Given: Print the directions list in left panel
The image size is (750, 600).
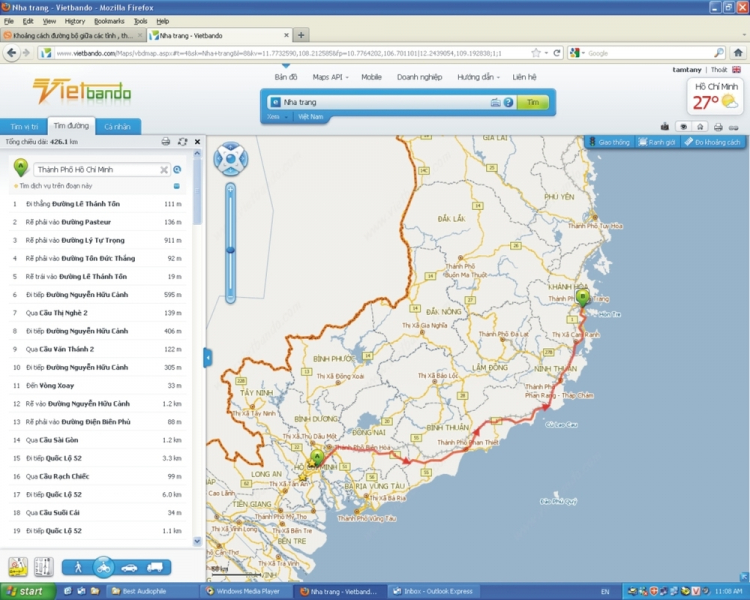Looking at the screenshot, I should click(166, 142).
